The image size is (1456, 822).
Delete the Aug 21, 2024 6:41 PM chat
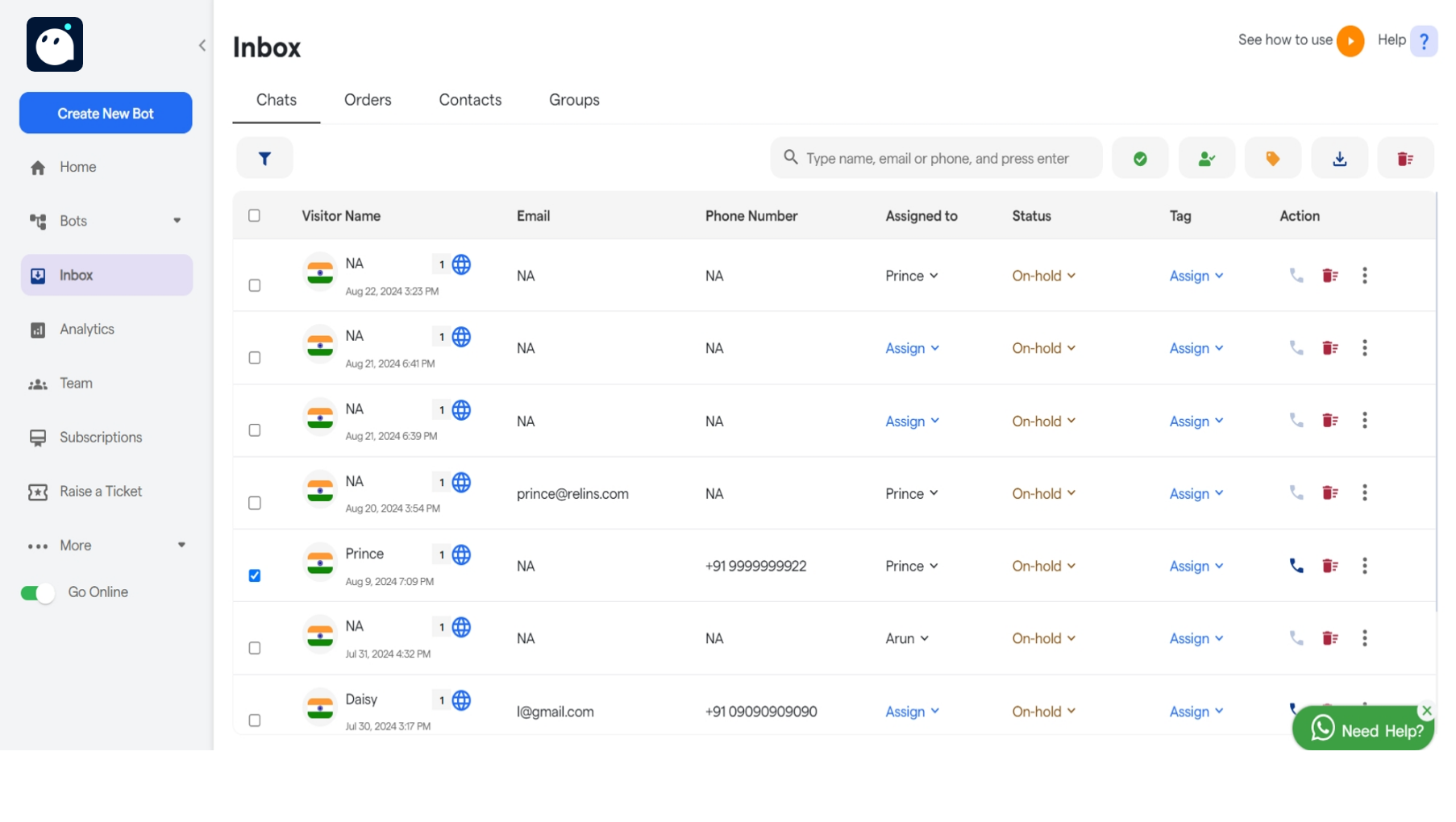pos(1330,348)
